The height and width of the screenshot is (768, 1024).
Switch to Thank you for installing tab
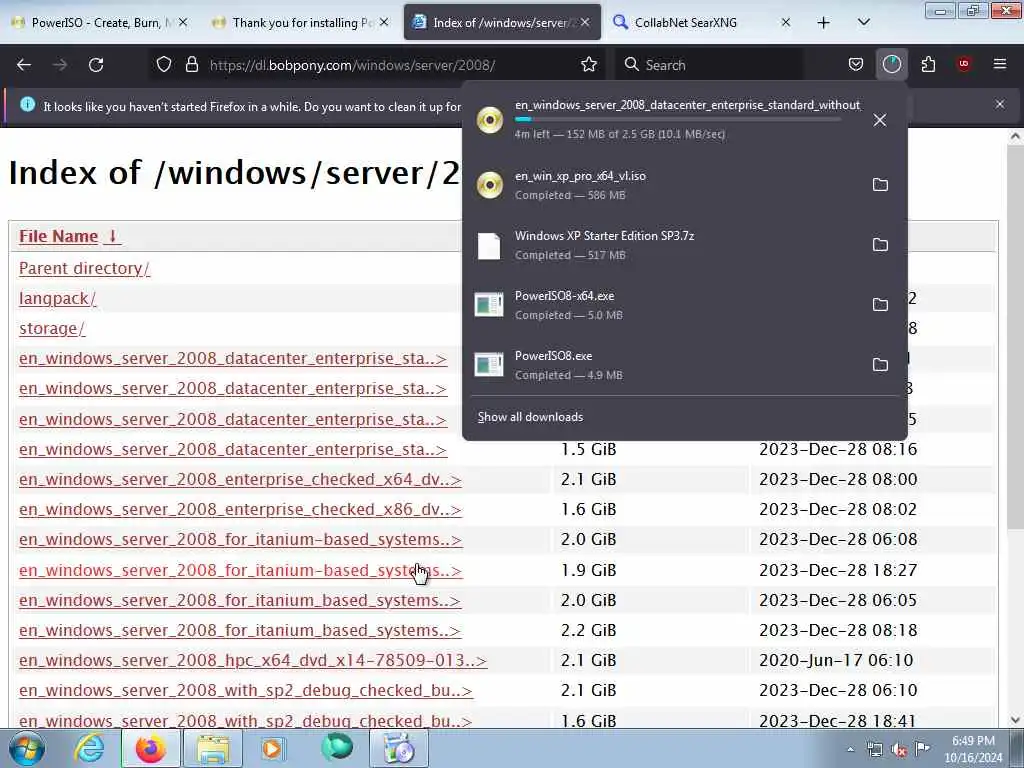point(300,23)
